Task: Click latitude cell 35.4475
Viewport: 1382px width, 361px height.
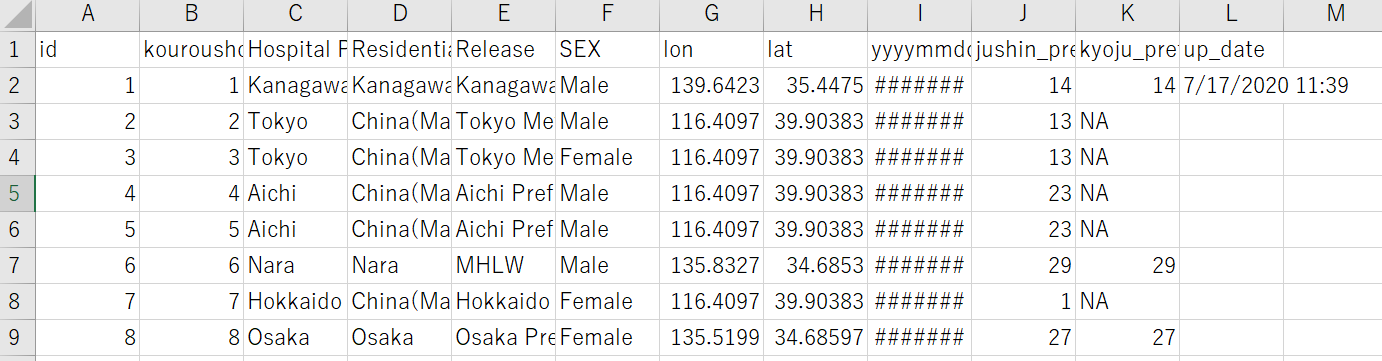Action: [816, 86]
